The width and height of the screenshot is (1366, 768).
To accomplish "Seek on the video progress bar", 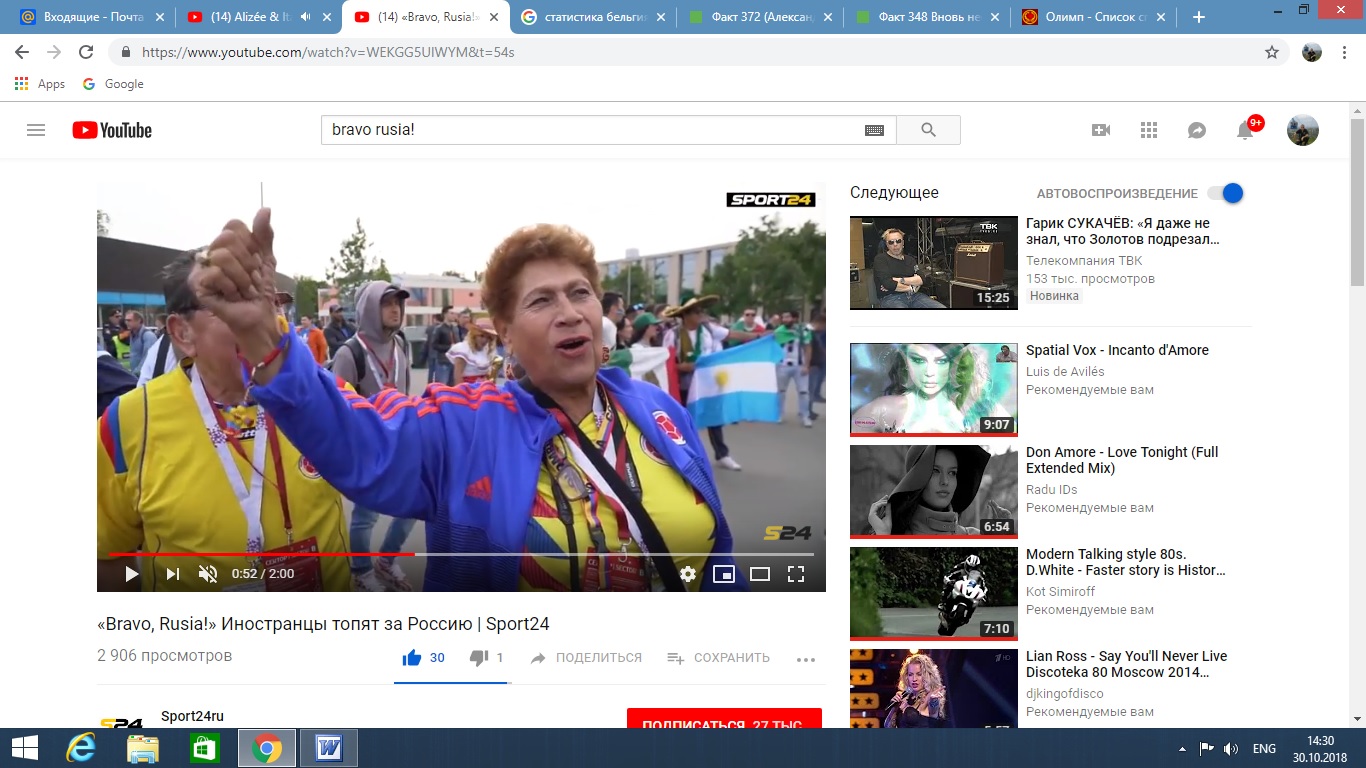I will coord(461,554).
